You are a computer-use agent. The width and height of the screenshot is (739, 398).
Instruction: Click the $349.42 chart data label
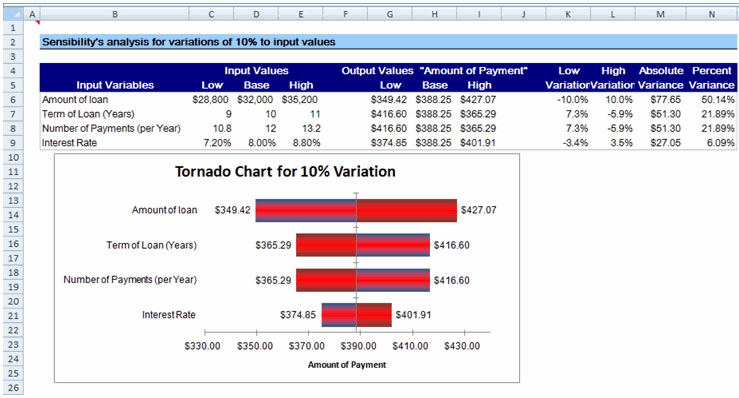click(232, 210)
